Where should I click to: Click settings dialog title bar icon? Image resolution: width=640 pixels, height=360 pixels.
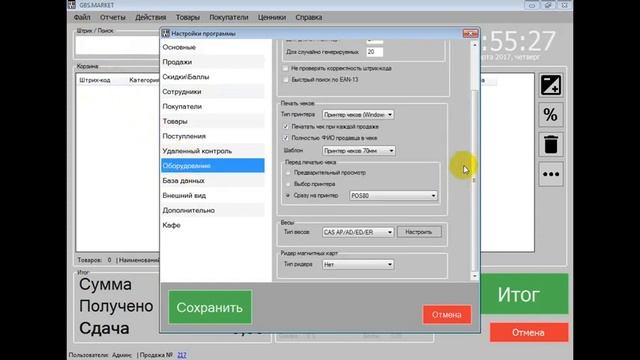pyautogui.click(x=165, y=33)
